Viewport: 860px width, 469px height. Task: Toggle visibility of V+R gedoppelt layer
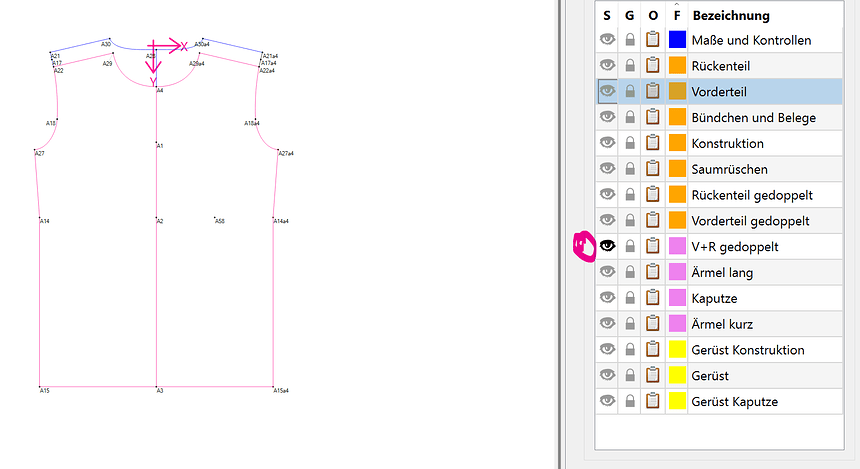pyautogui.click(x=607, y=246)
